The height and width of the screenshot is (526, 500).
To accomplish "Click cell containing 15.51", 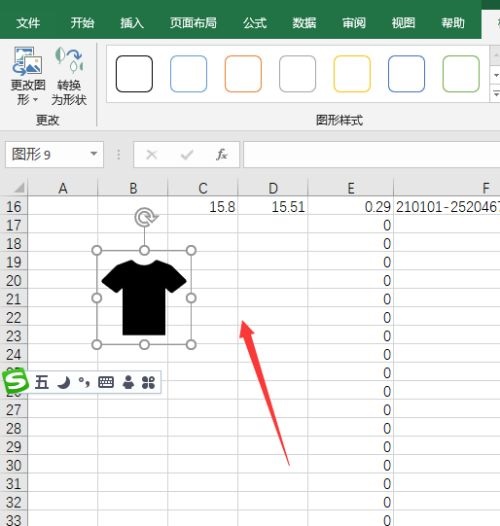I will click(x=273, y=207).
